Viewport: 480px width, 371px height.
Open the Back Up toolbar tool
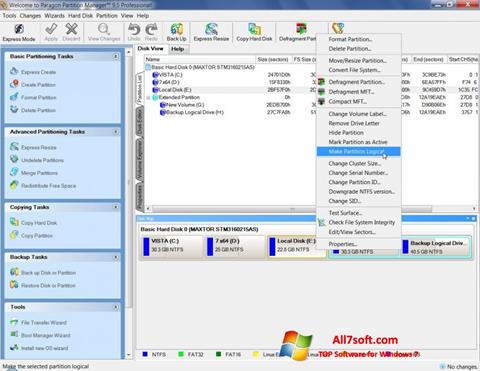tap(176, 33)
